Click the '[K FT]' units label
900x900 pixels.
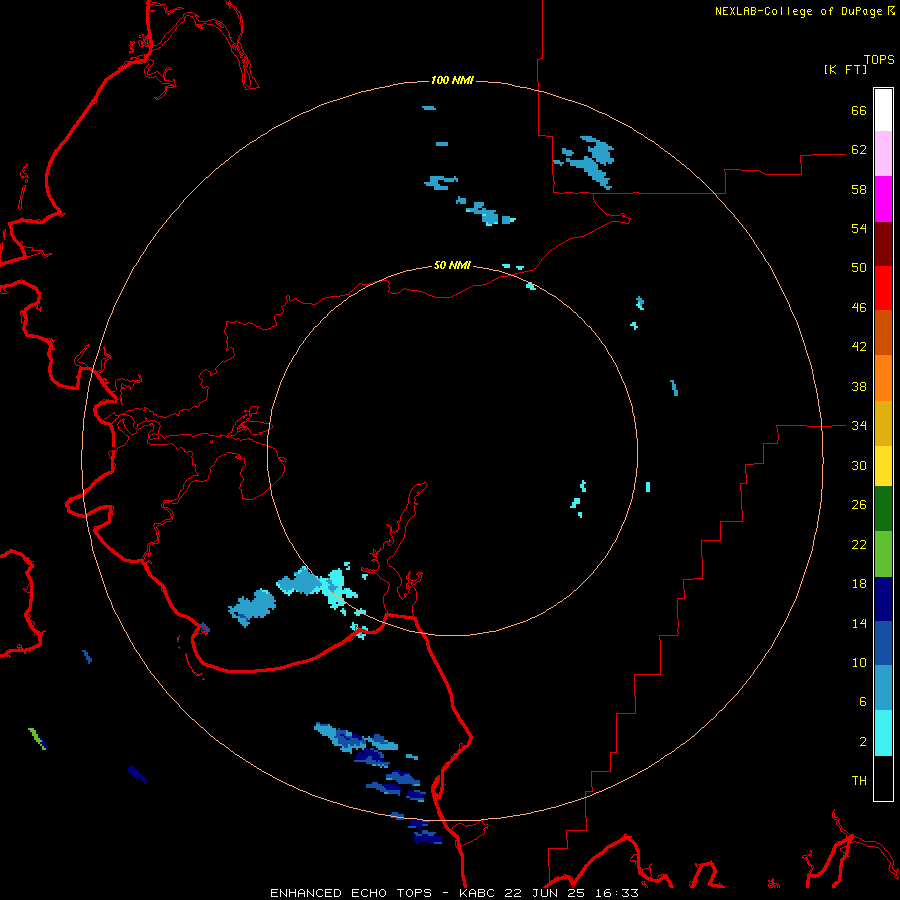point(845,69)
